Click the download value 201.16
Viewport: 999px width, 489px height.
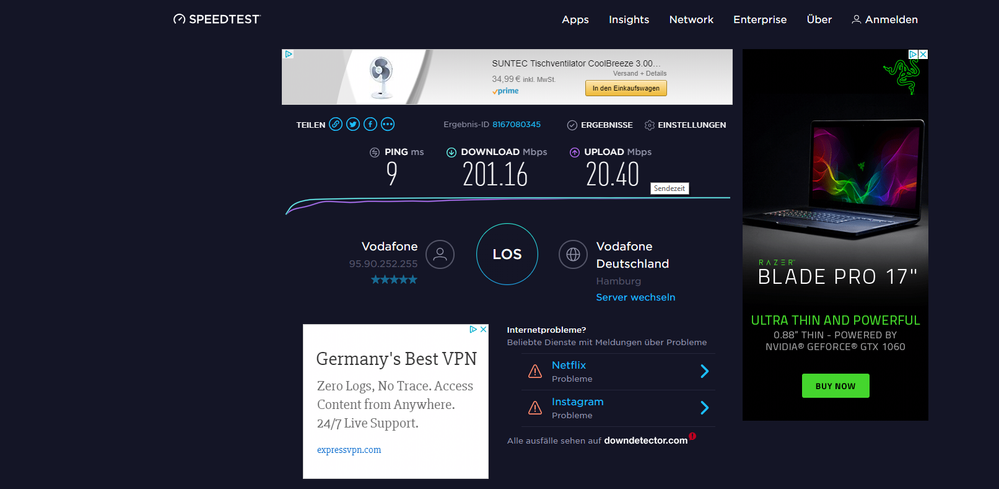coord(495,174)
